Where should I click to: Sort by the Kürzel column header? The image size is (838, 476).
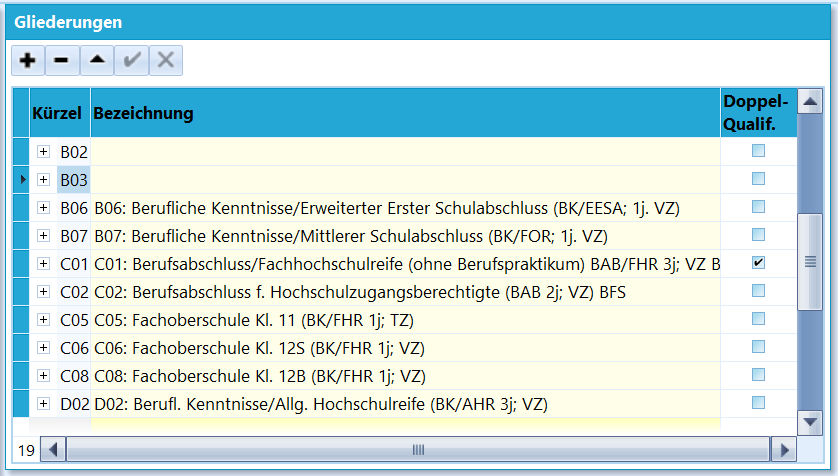click(x=60, y=113)
